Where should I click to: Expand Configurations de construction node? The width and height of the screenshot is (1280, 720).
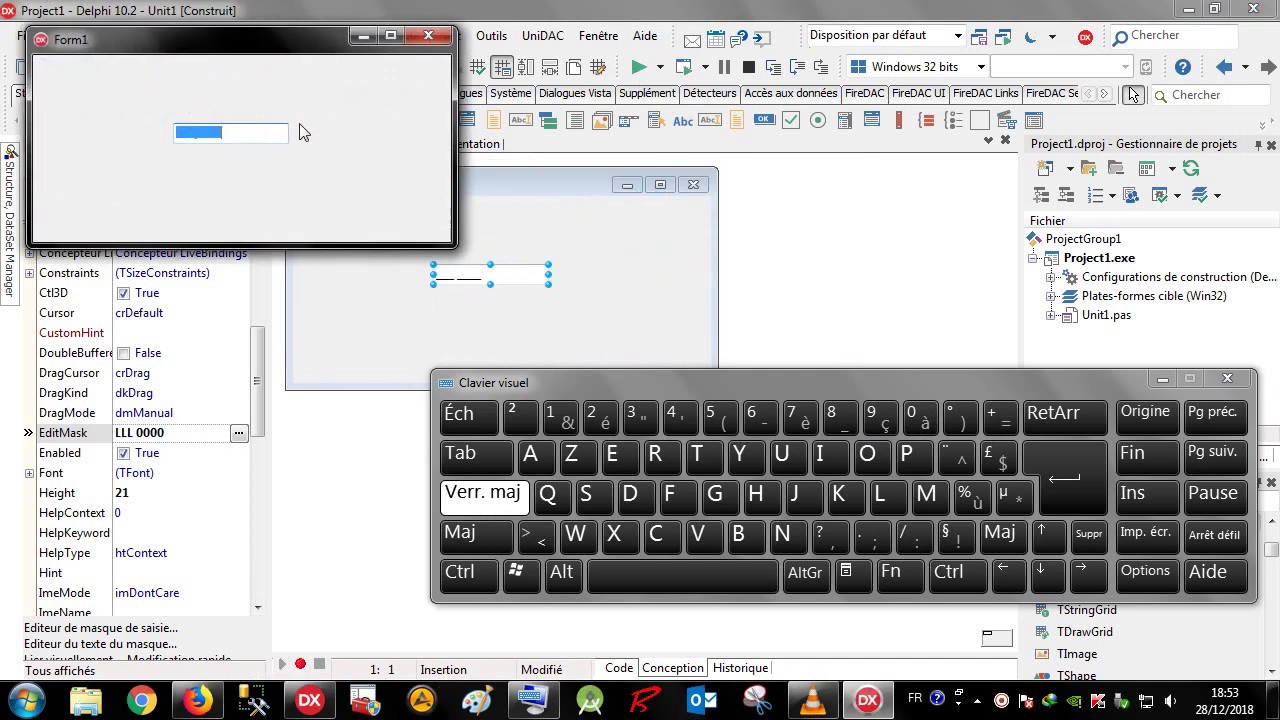(x=1051, y=277)
